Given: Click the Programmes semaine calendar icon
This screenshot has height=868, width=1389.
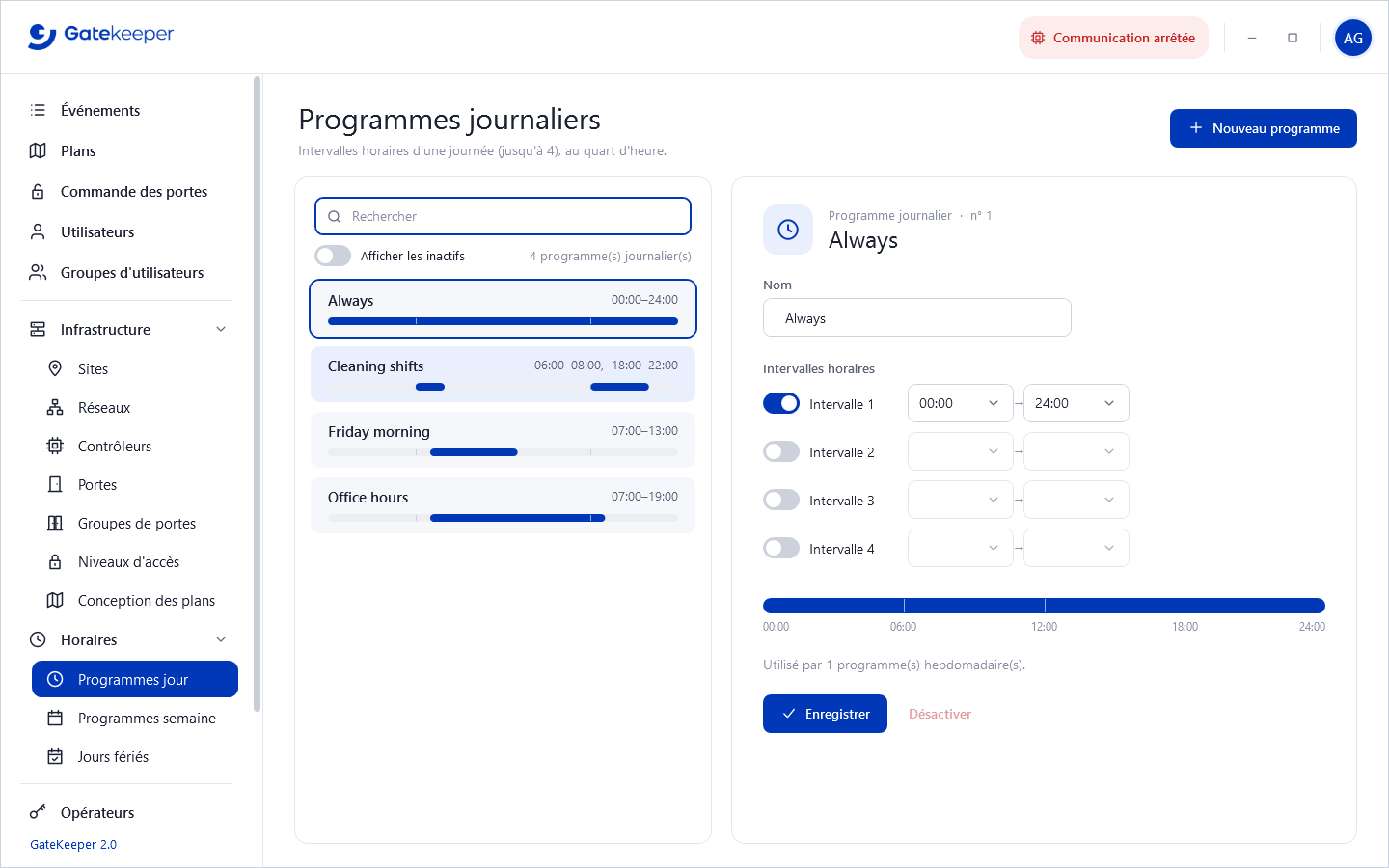Looking at the screenshot, I should [55, 718].
